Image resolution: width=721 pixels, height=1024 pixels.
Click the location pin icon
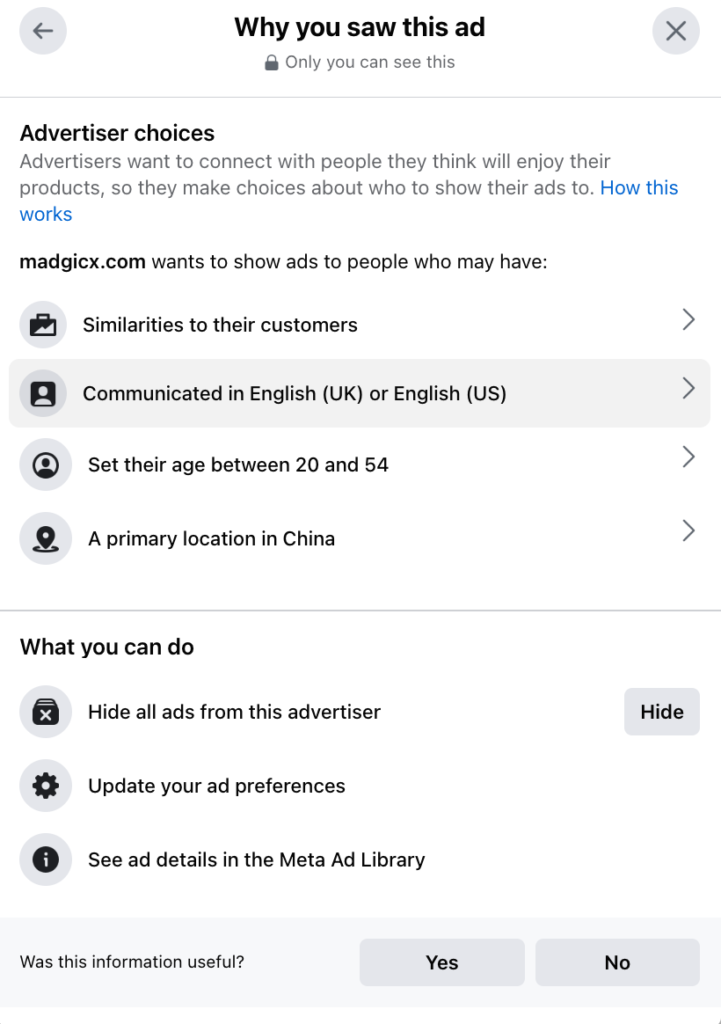pos(46,539)
